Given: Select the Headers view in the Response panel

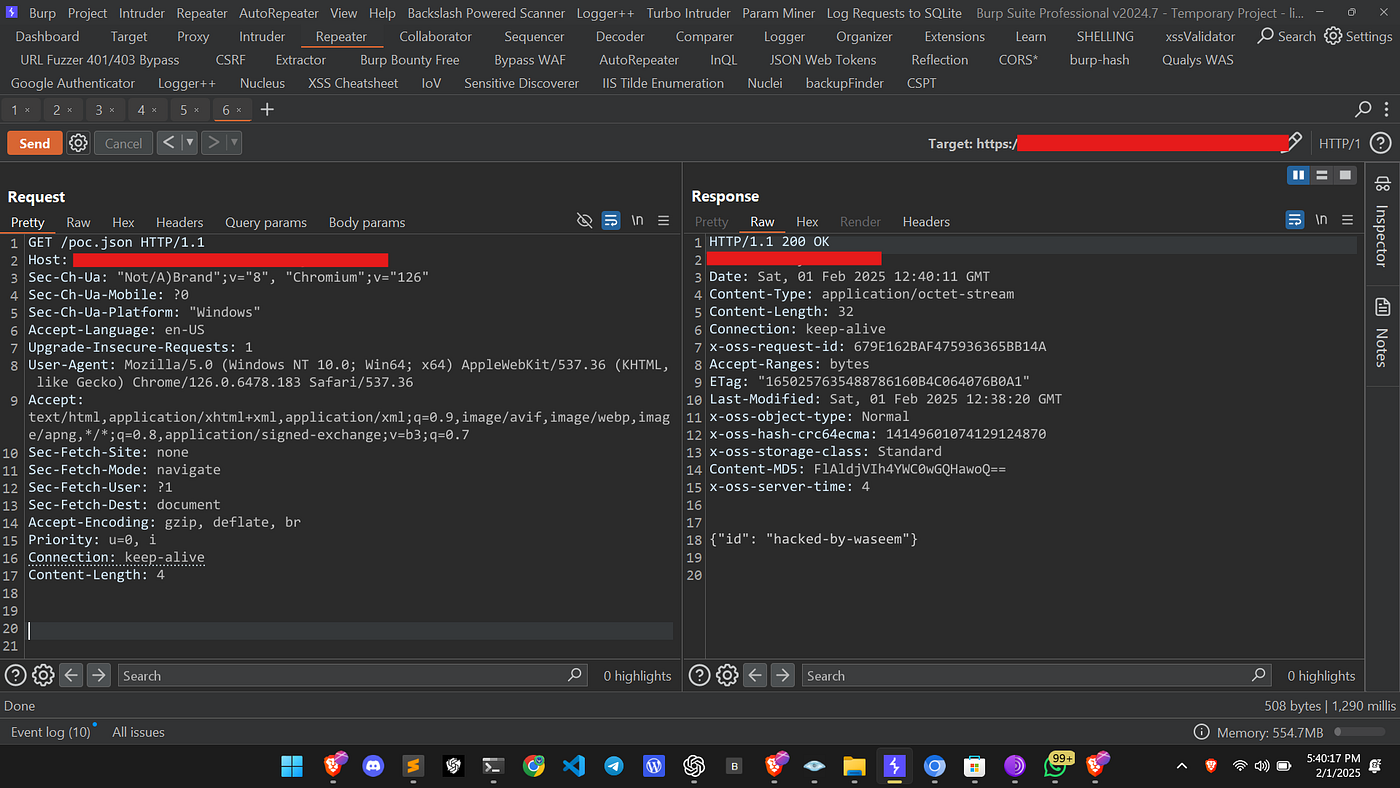Looking at the screenshot, I should click(926, 221).
